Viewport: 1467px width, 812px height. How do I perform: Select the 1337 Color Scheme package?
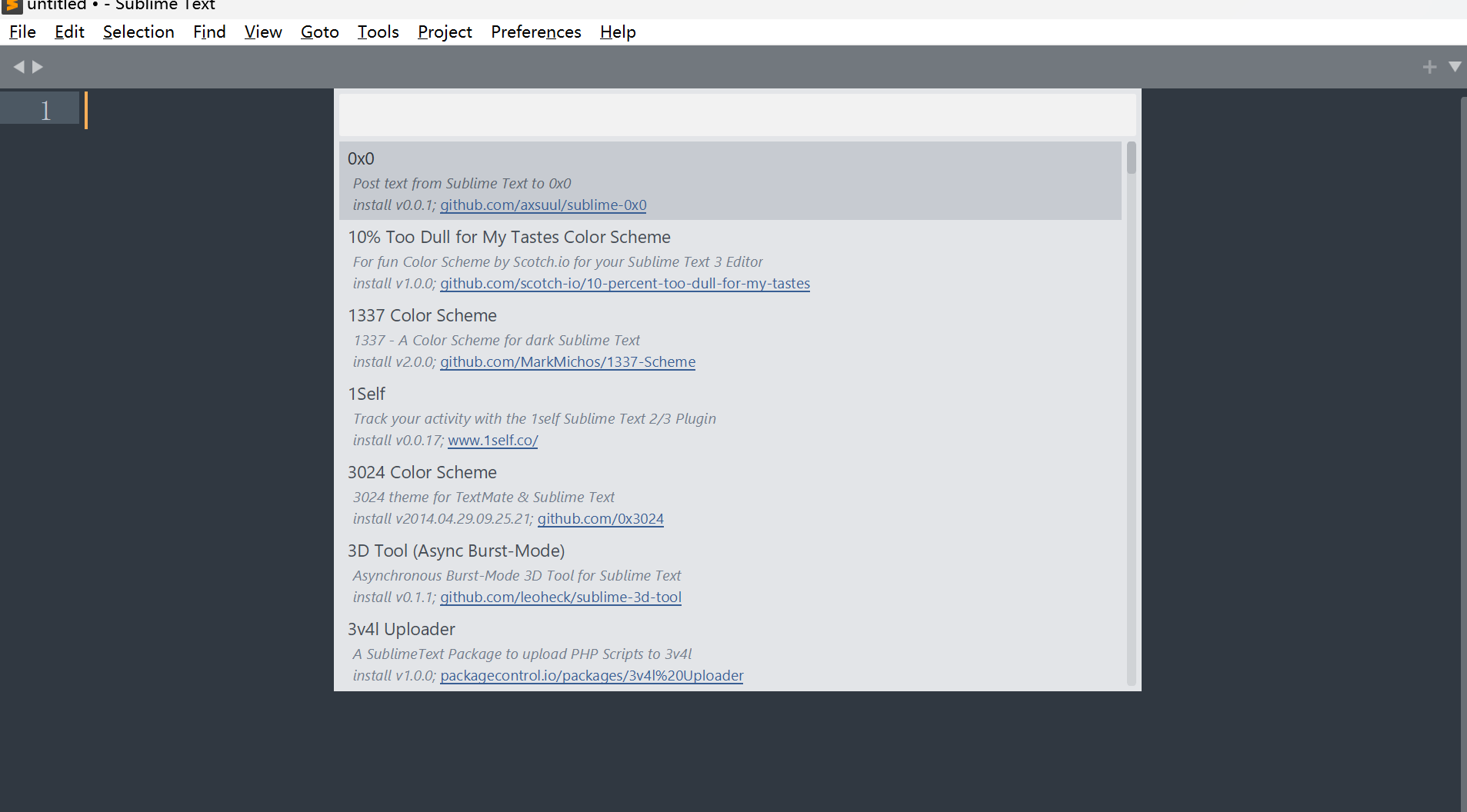pos(730,338)
